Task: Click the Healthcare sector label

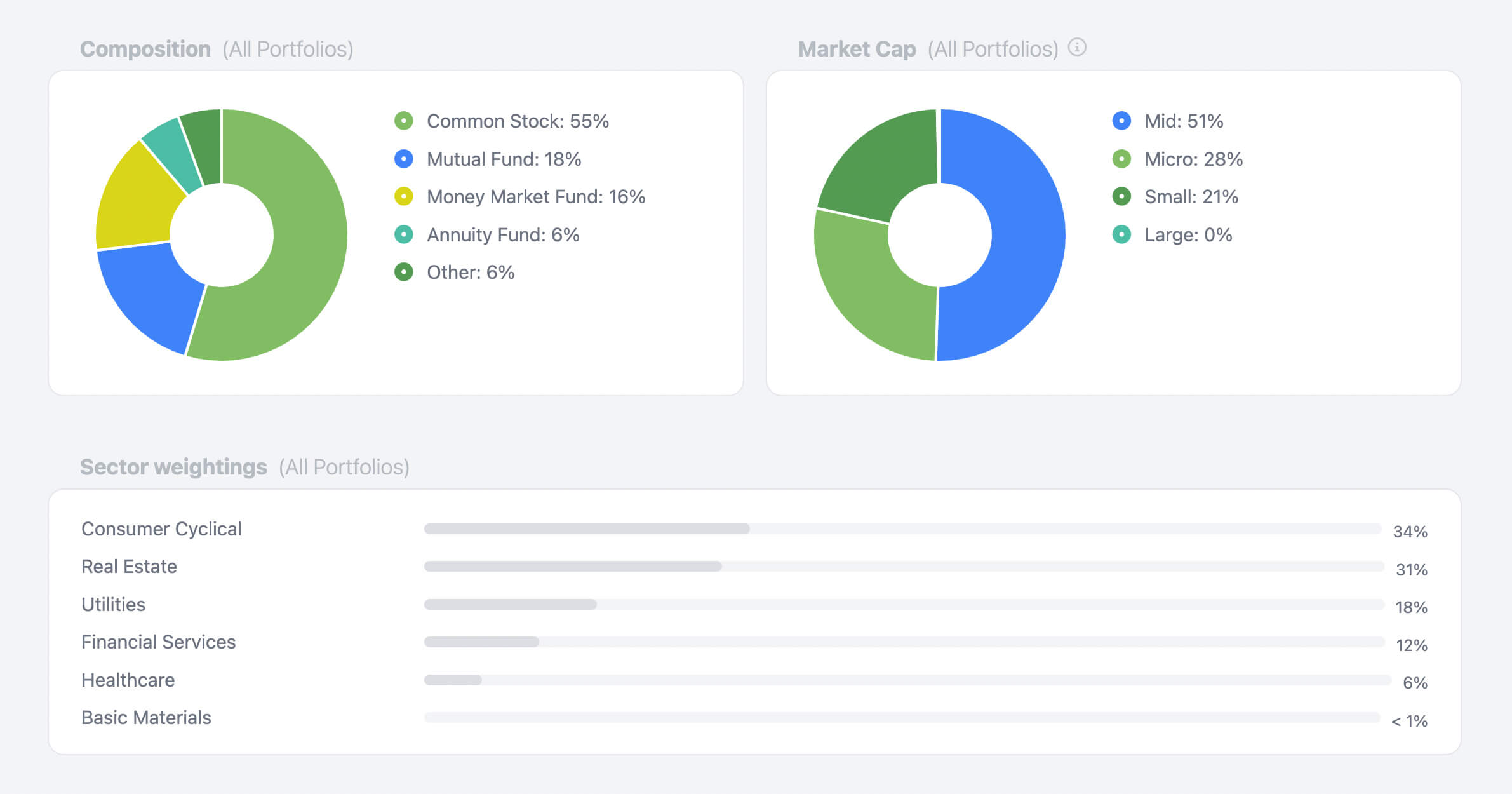Action: point(128,680)
